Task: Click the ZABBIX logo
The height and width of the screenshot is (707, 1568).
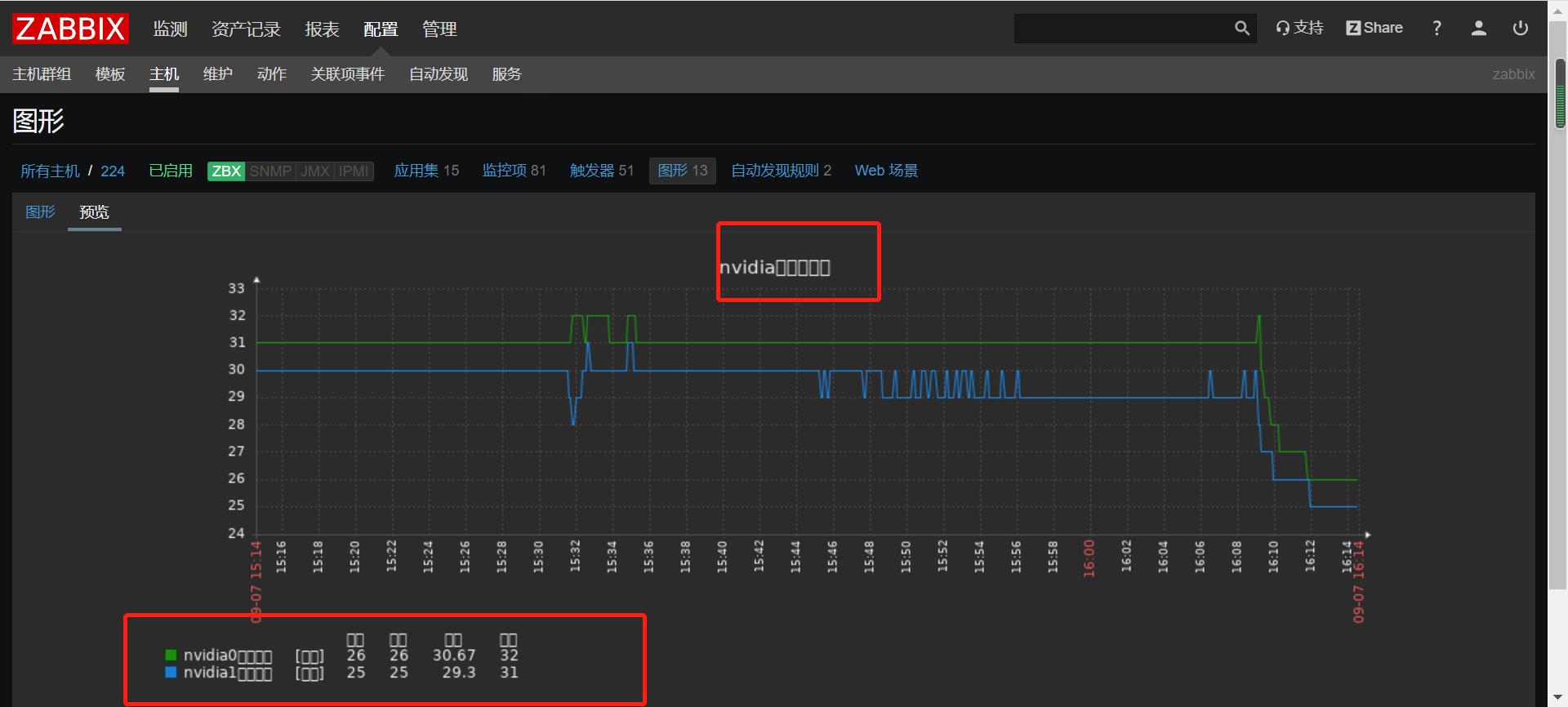Action: coord(70,29)
